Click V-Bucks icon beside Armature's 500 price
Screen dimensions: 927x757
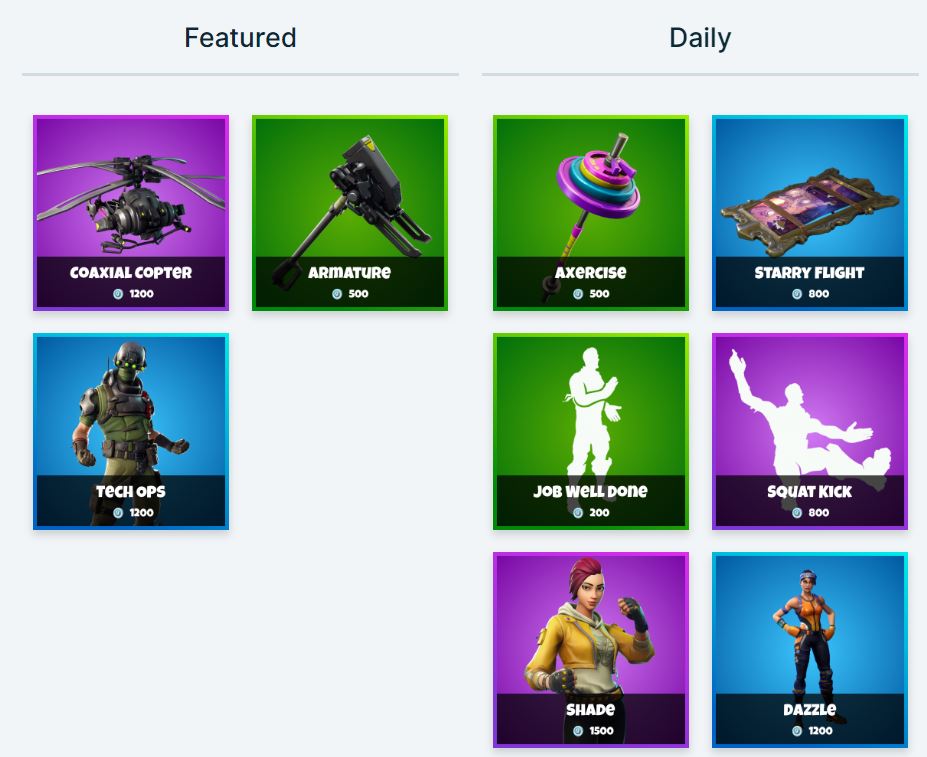pyautogui.click(x=337, y=294)
